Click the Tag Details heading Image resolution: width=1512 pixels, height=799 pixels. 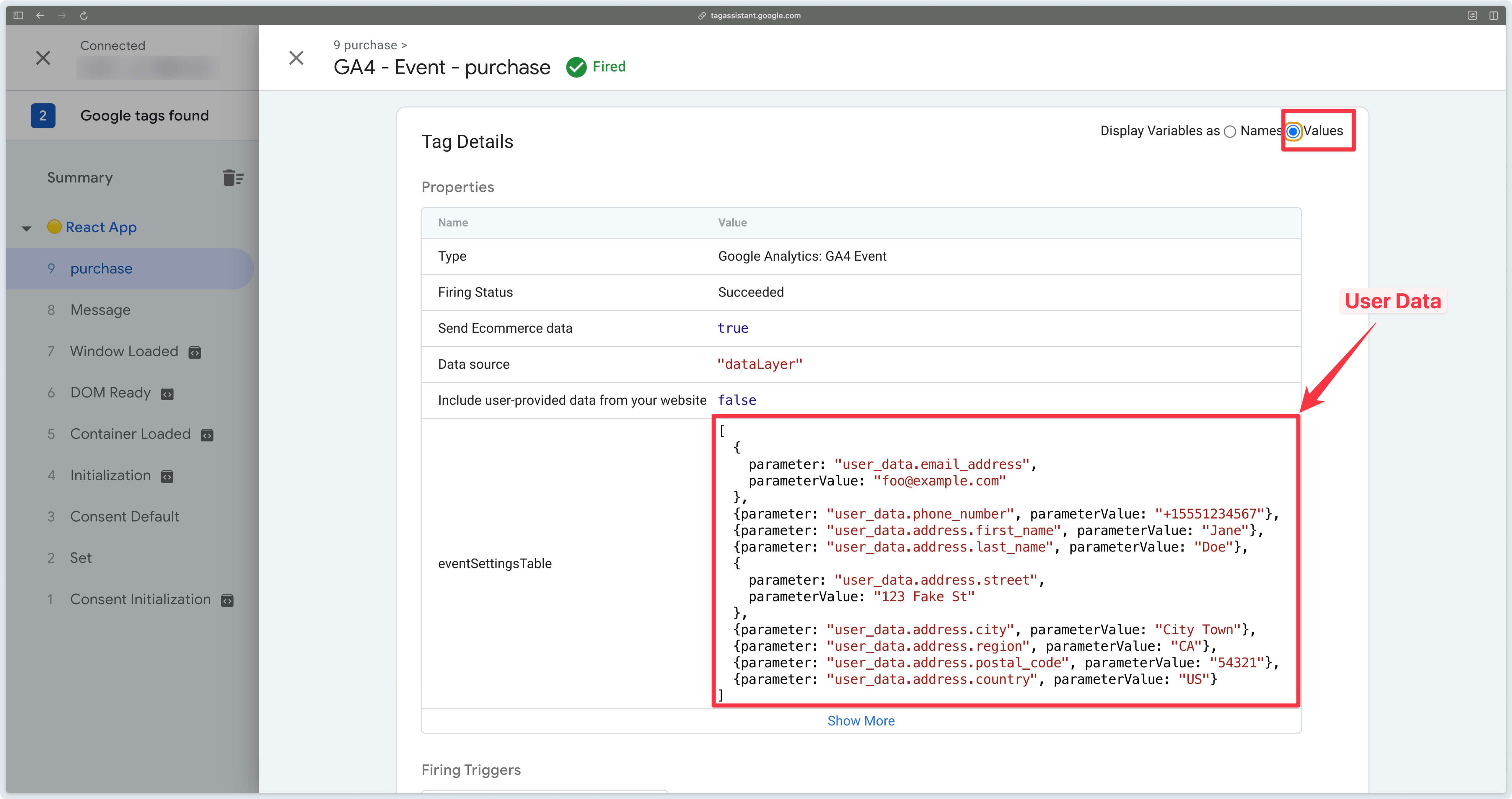point(467,141)
